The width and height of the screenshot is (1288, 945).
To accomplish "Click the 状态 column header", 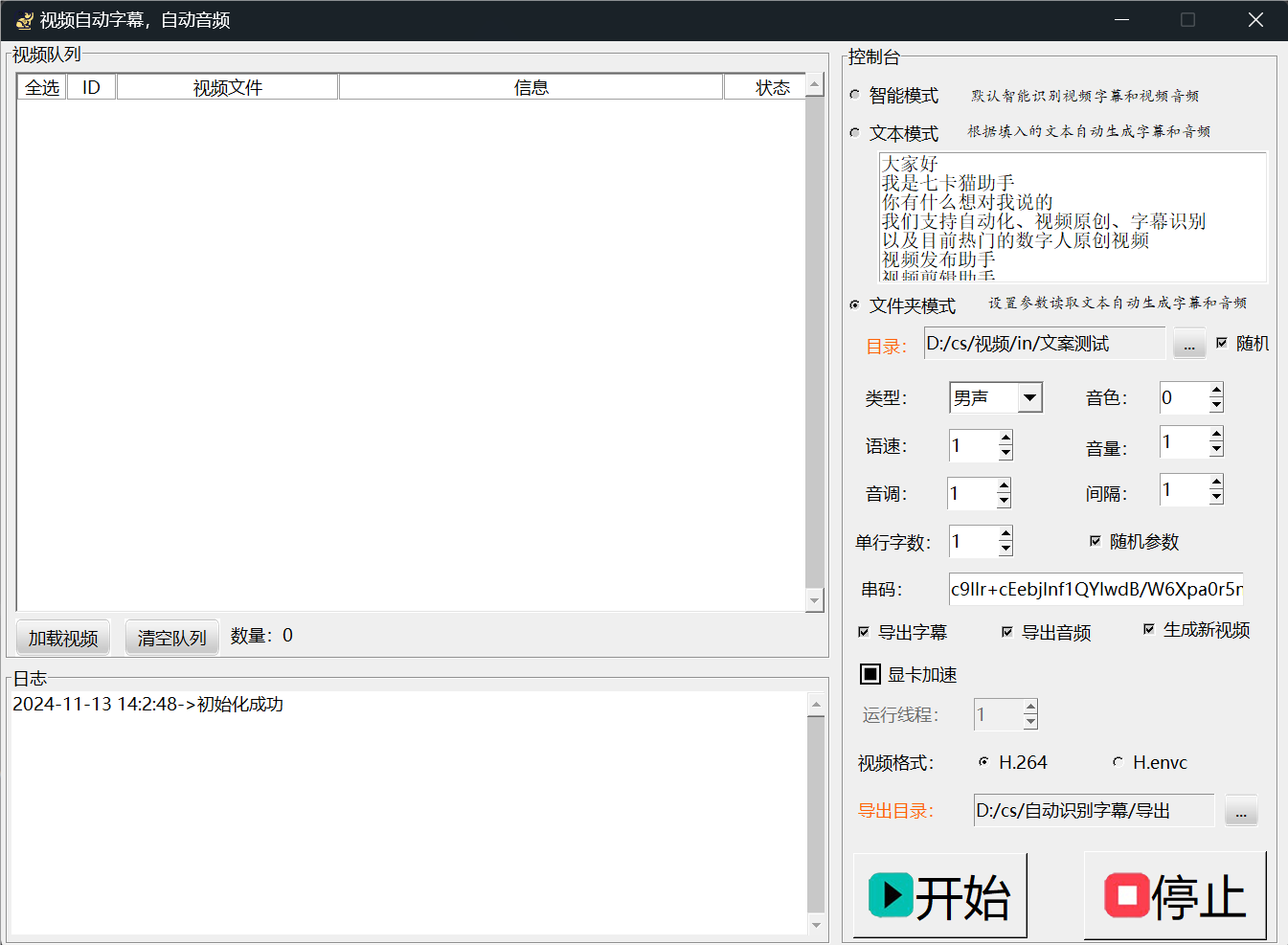I will click(x=764, y=87).
